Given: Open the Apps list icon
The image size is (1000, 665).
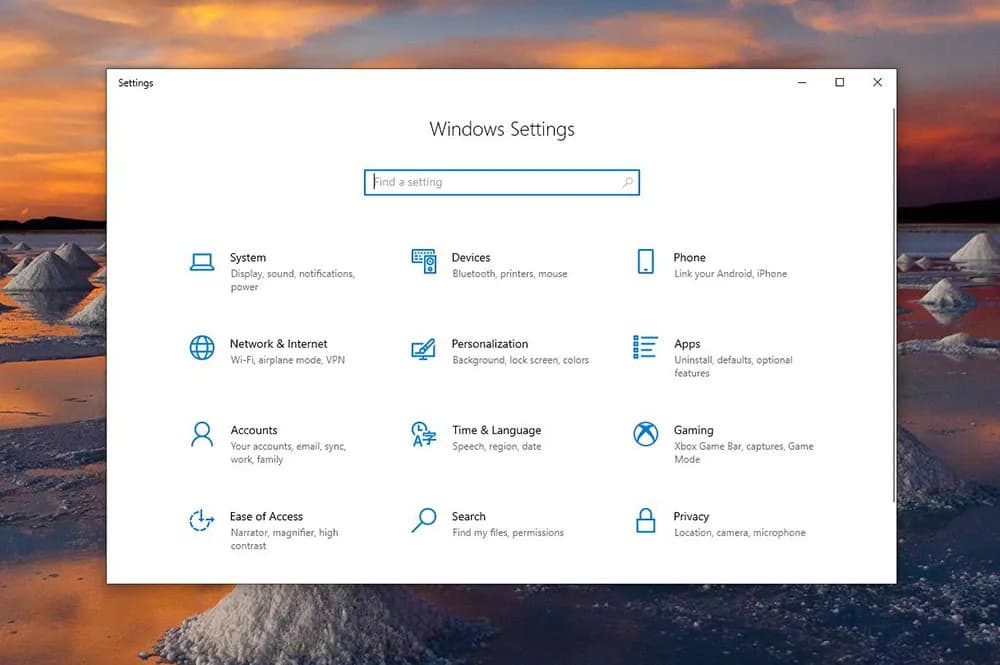Looking at the screenshot, I should point(645,348).
